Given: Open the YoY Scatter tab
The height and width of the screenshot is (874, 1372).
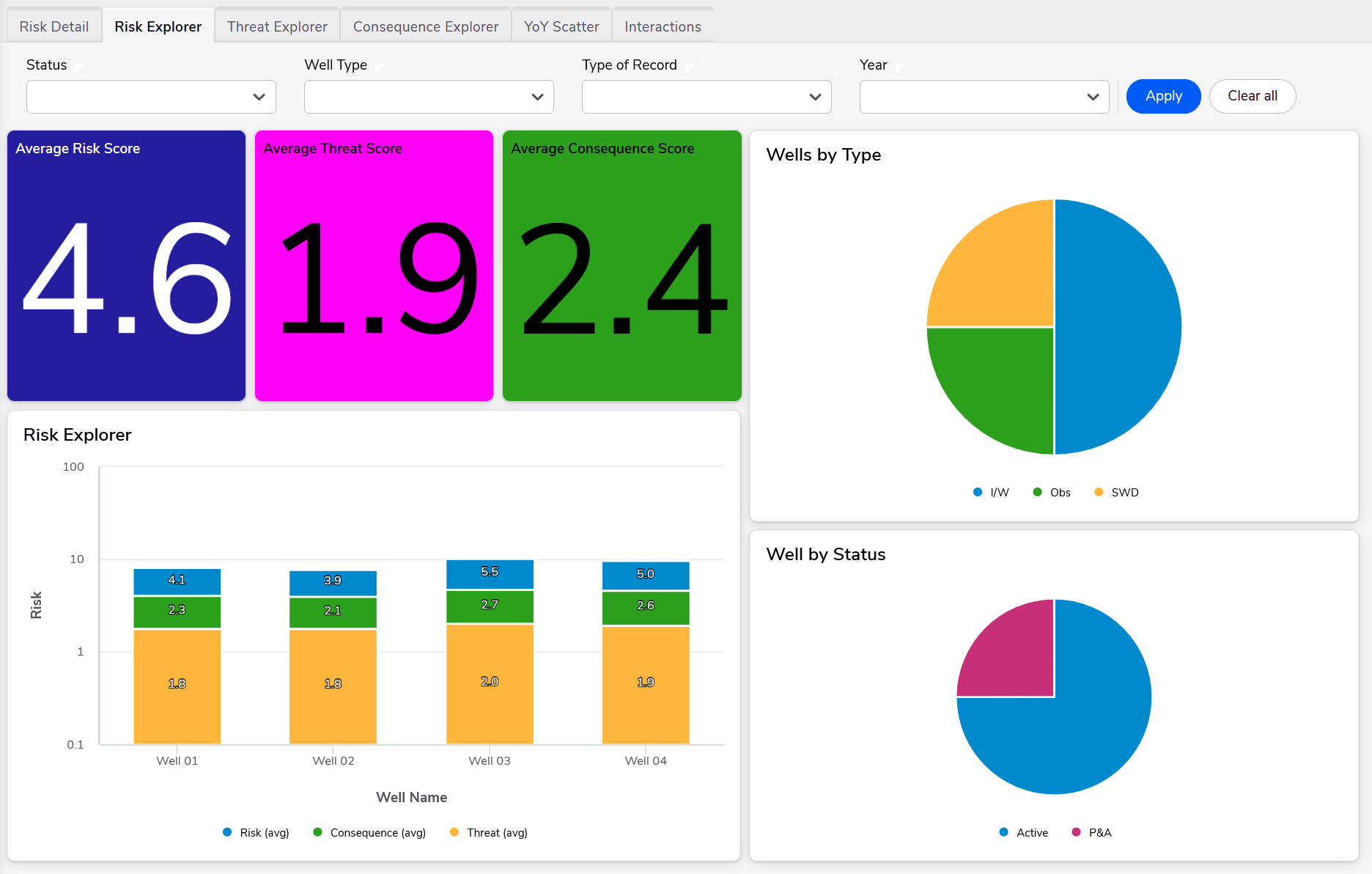Looking at the screenshot, I should [x=561, y=26].
